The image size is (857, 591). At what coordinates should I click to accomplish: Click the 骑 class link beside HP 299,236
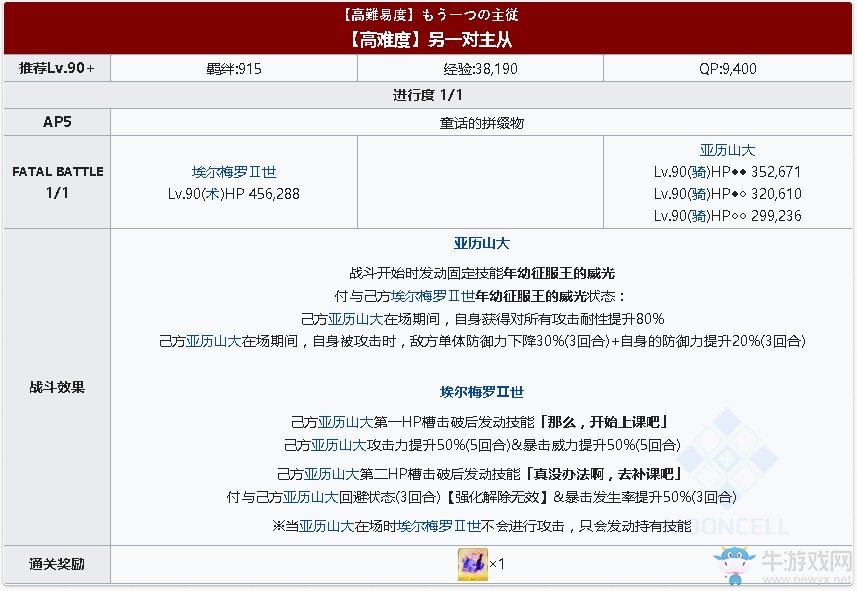699,216
